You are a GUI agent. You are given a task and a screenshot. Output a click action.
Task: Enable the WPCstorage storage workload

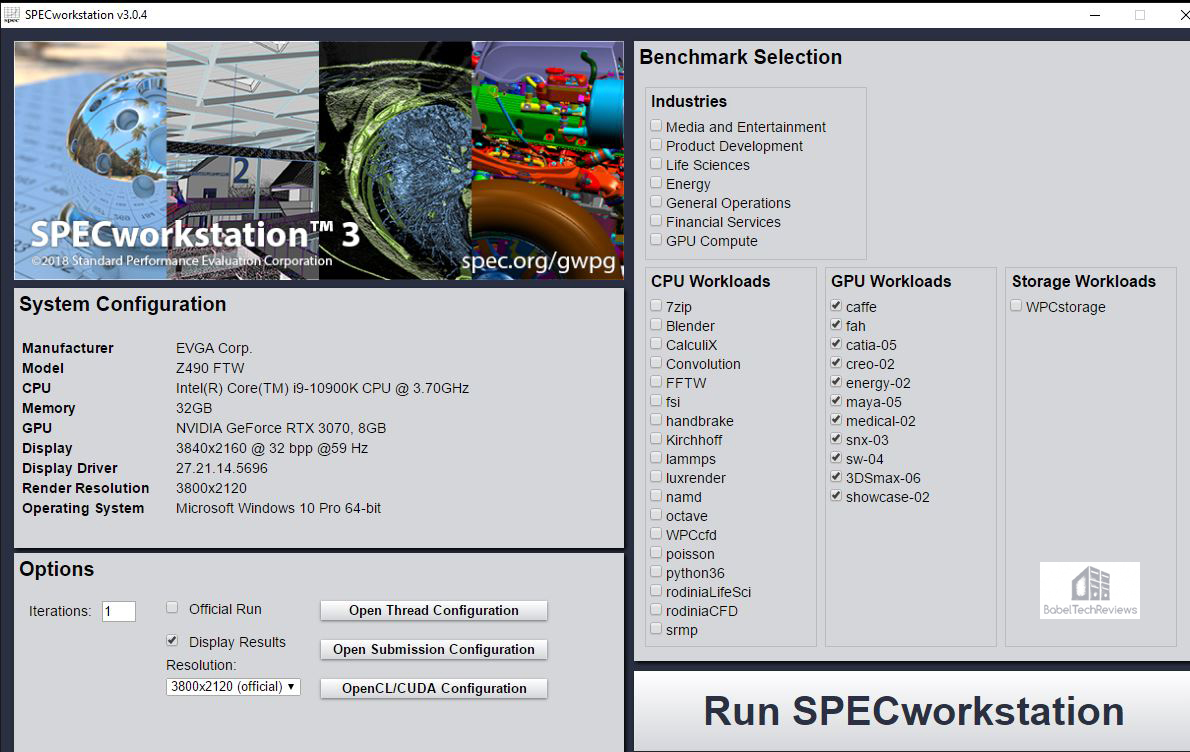[x=1016, y=306]
